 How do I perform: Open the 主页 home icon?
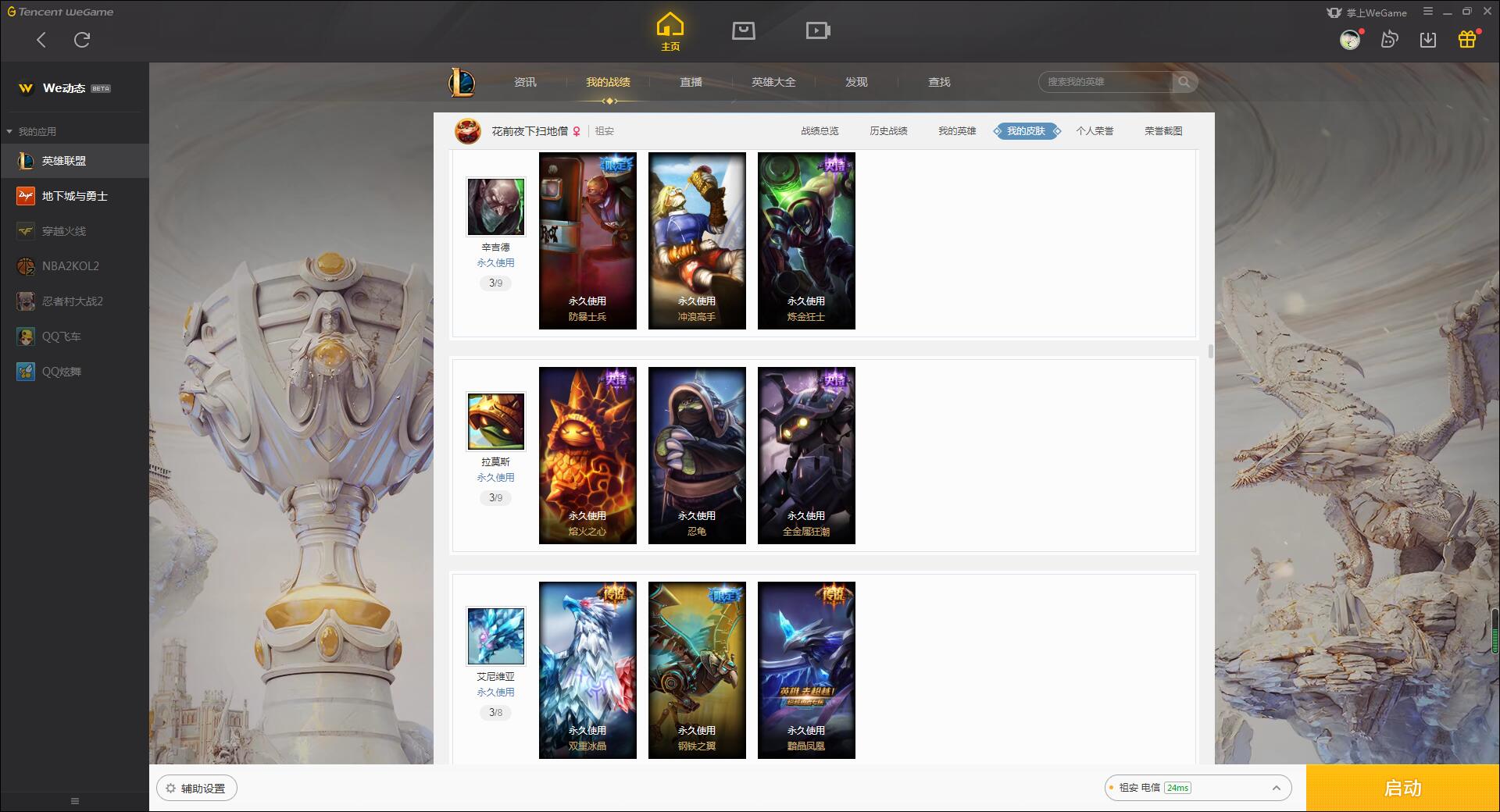tap(670, 32)
